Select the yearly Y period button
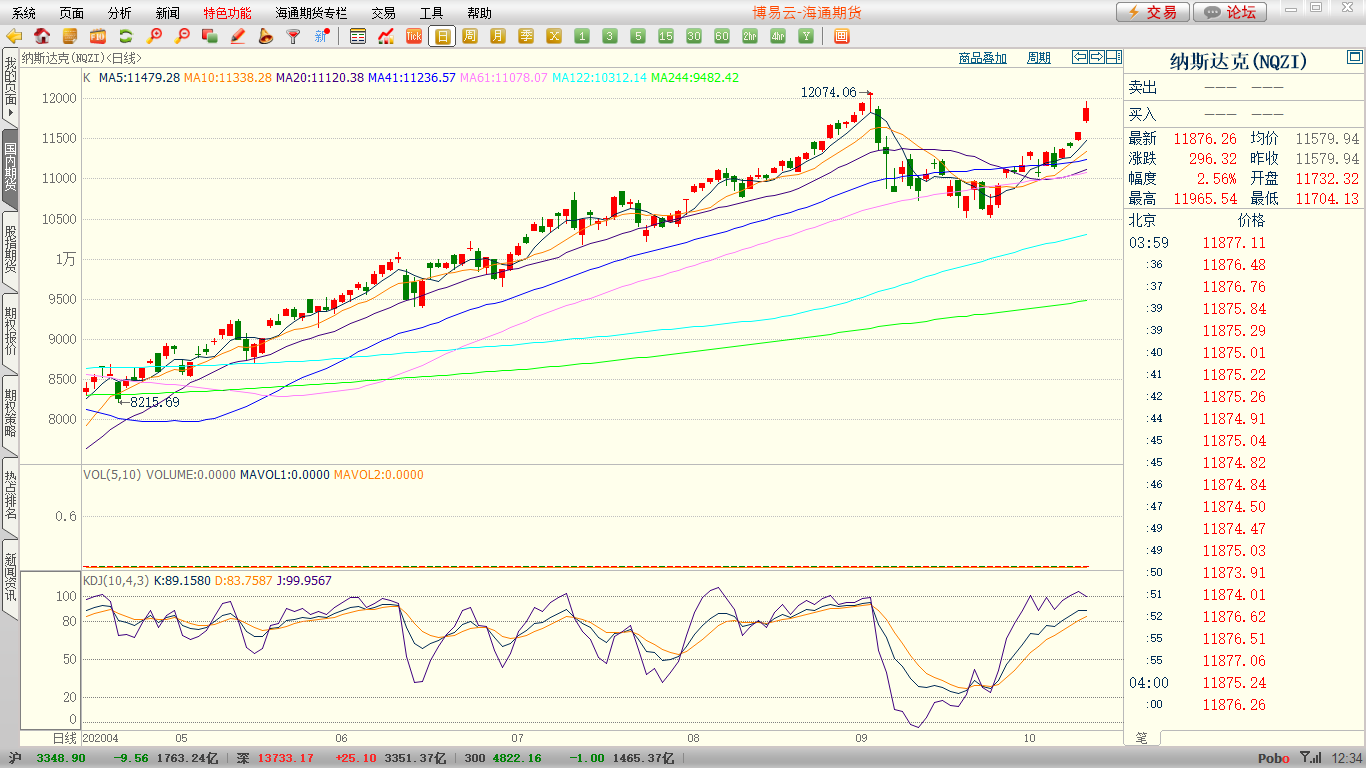Screen dimensions: 1366x768 (x=806, y=36)
